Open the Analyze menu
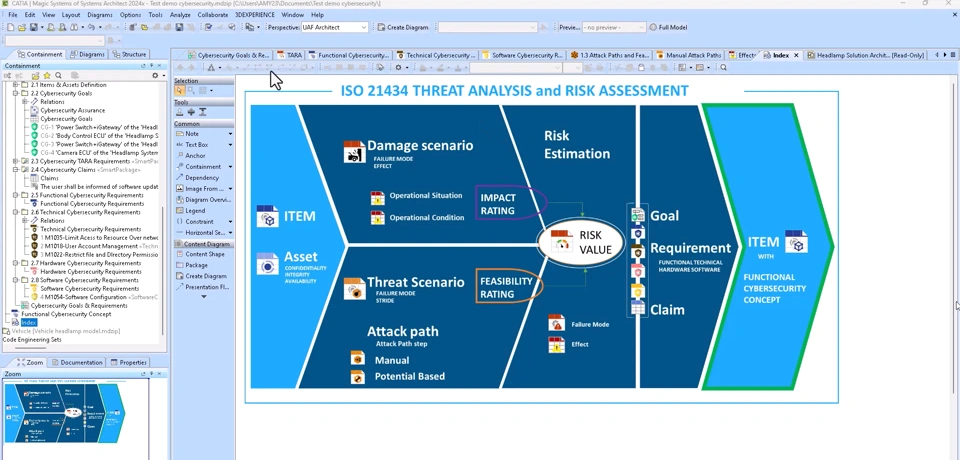Screen dimensions: 960x460 tap(180, 15)
